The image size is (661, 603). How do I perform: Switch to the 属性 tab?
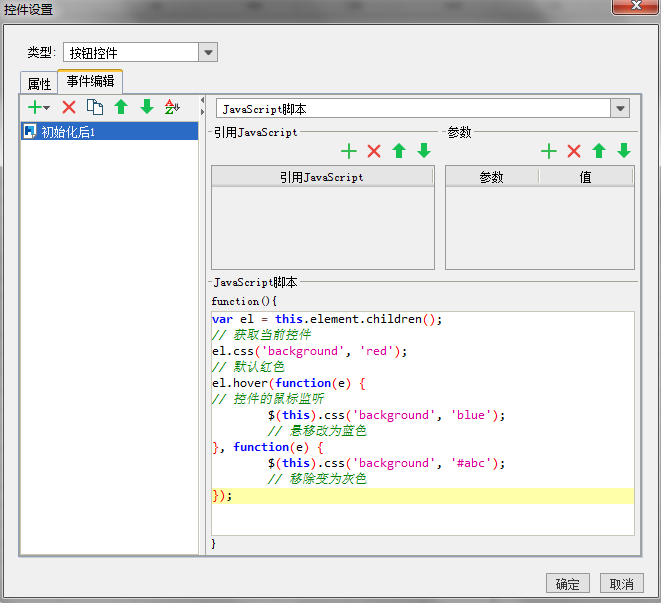coord(39,83)
